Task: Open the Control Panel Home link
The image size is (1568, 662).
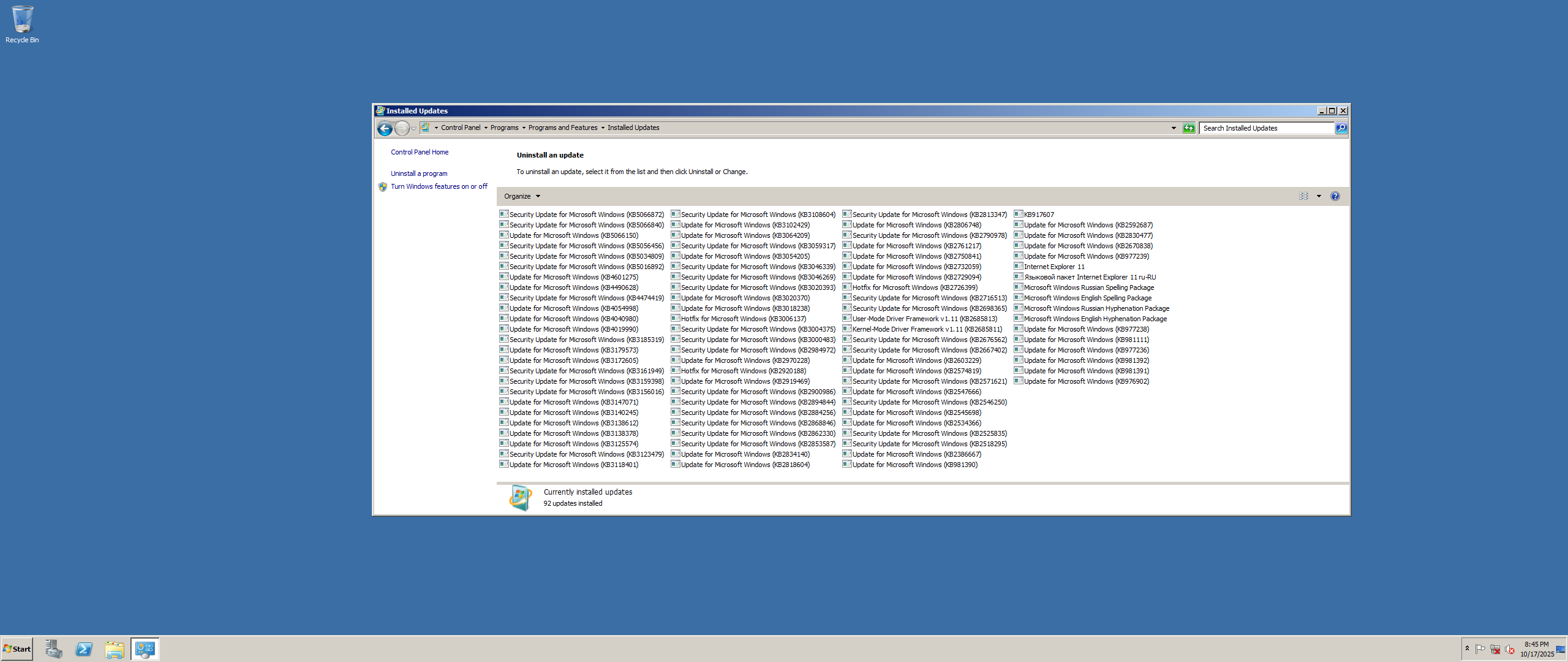Action: 420,152
